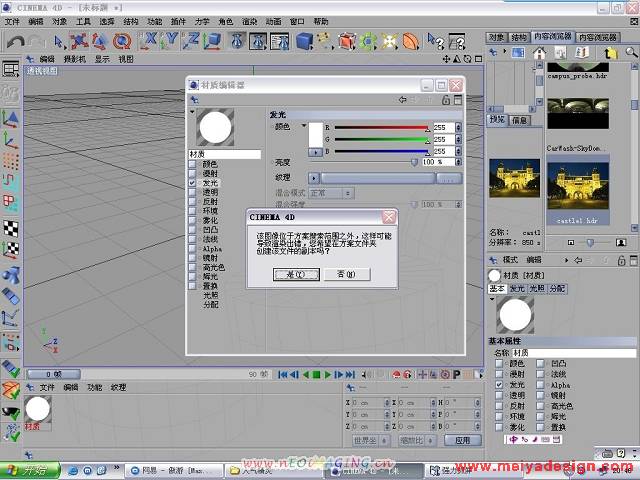640x480 pixels.
Task: Jump to the animation start
Action: pyautogui.click(x=282, y=374)
